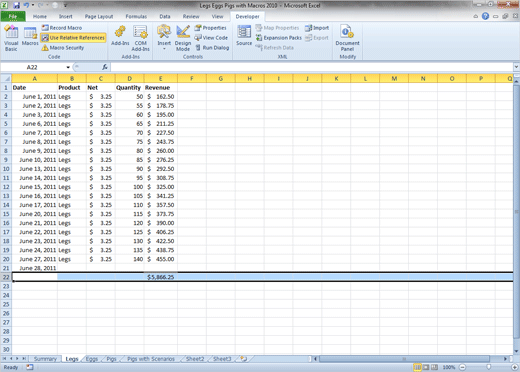The image size is (520, 372).
Task: Open the Add-Ins manager
Action: 120,36
